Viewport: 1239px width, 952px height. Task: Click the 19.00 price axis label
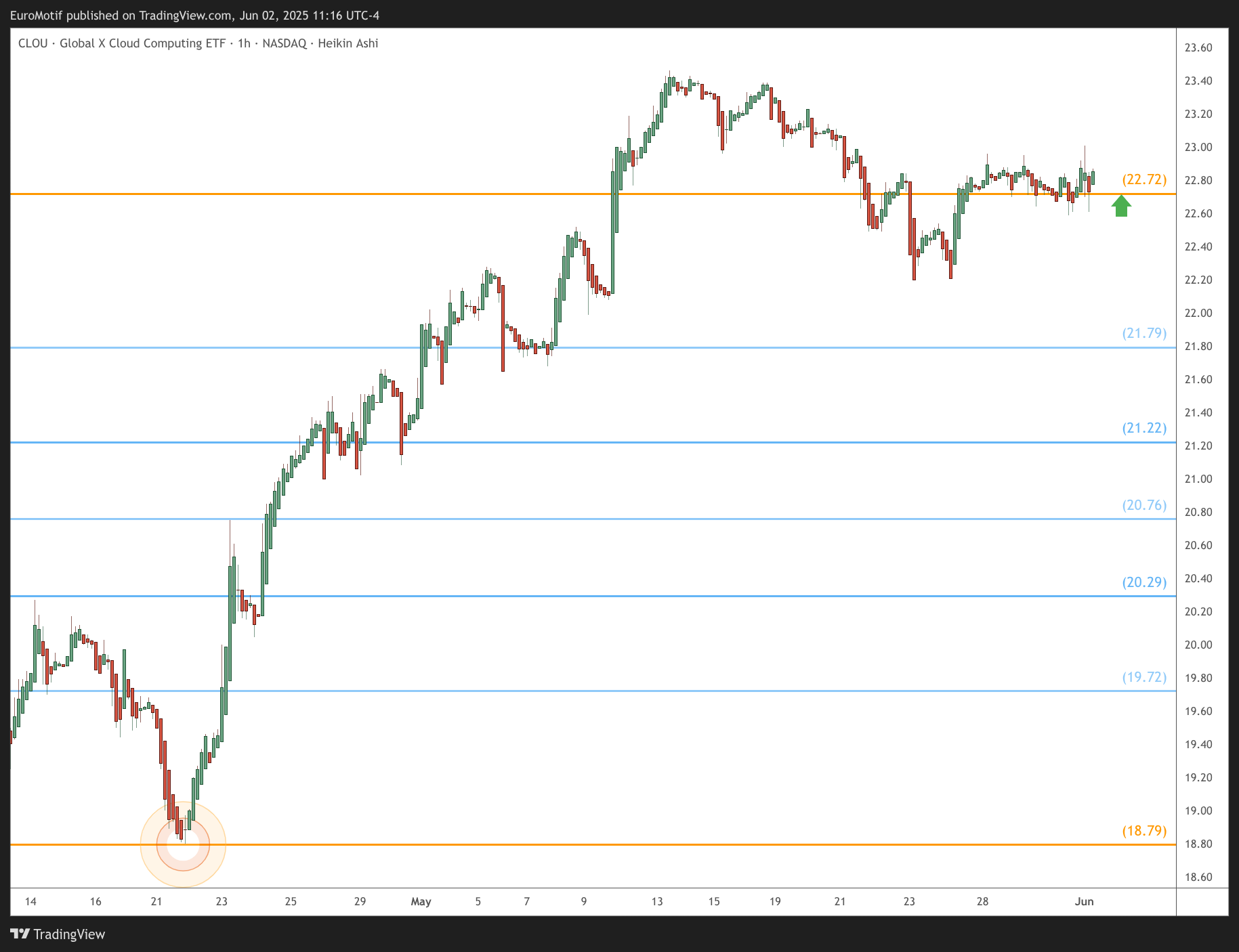(1198, 810)
